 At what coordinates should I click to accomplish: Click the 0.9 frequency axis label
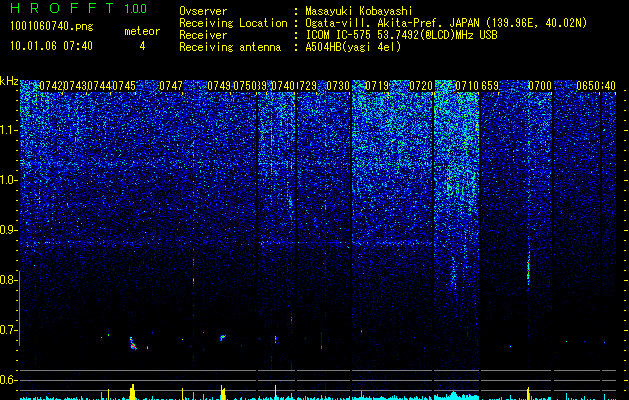[8, 230]
